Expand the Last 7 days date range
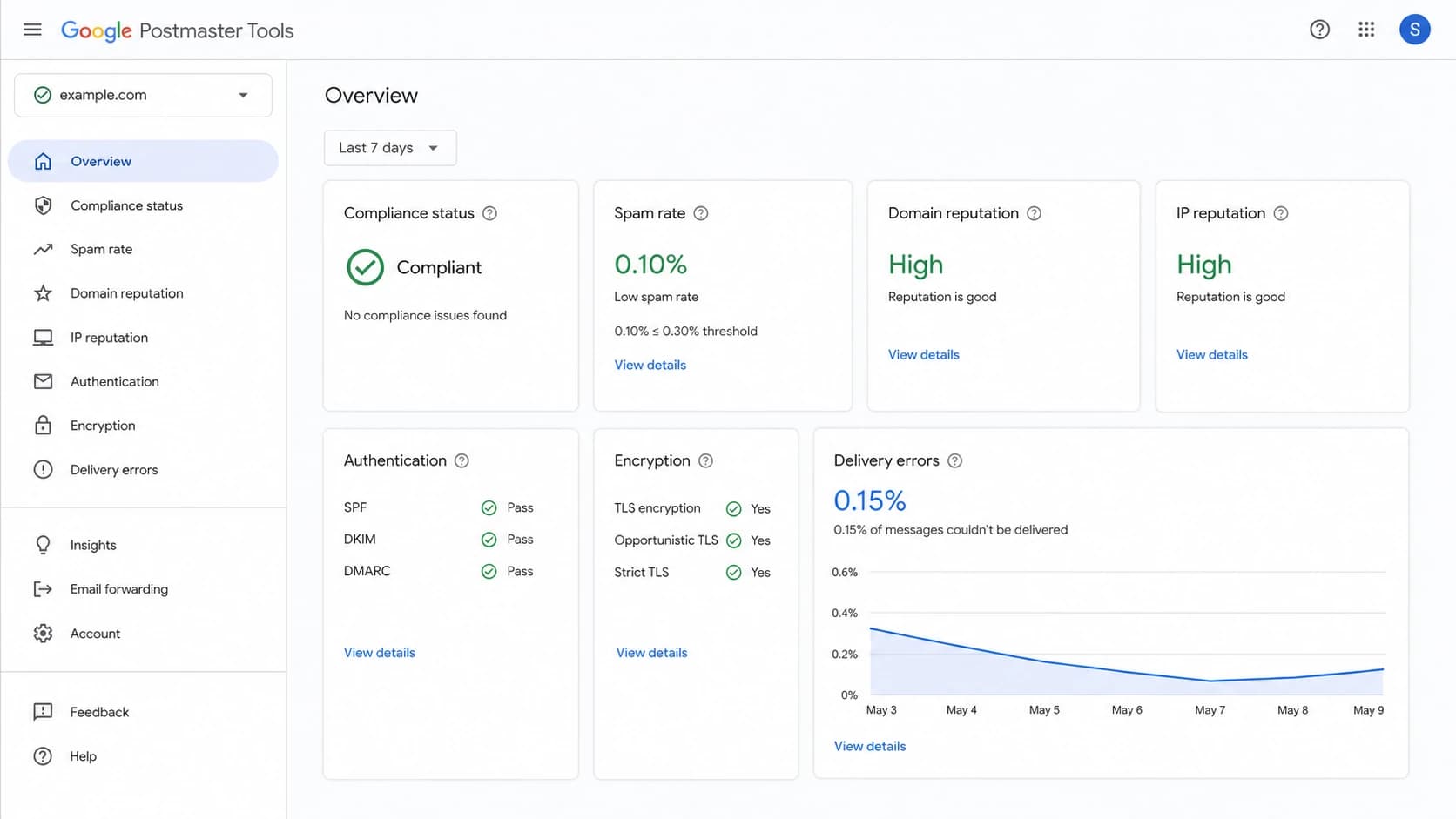The image size is (1456, 819). (x=390, y=148)
